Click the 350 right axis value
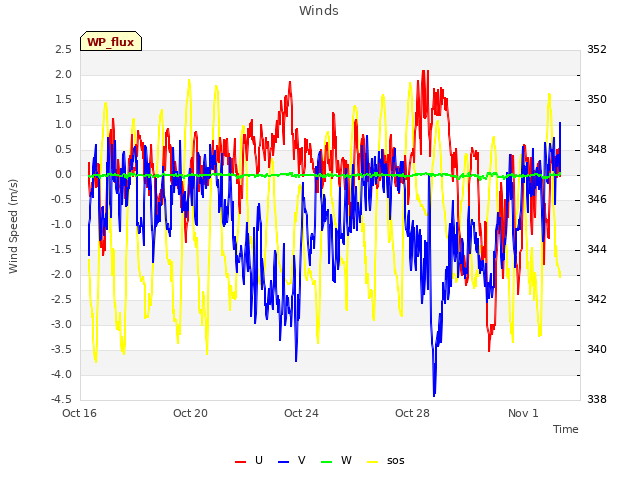 tap(597, 100)
